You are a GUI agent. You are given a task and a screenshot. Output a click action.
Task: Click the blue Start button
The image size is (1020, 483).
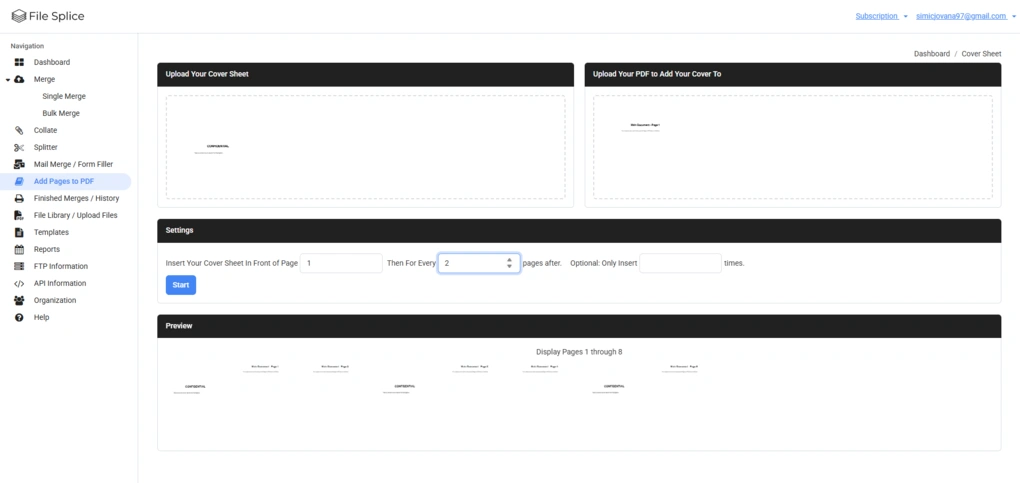point(181,285)
